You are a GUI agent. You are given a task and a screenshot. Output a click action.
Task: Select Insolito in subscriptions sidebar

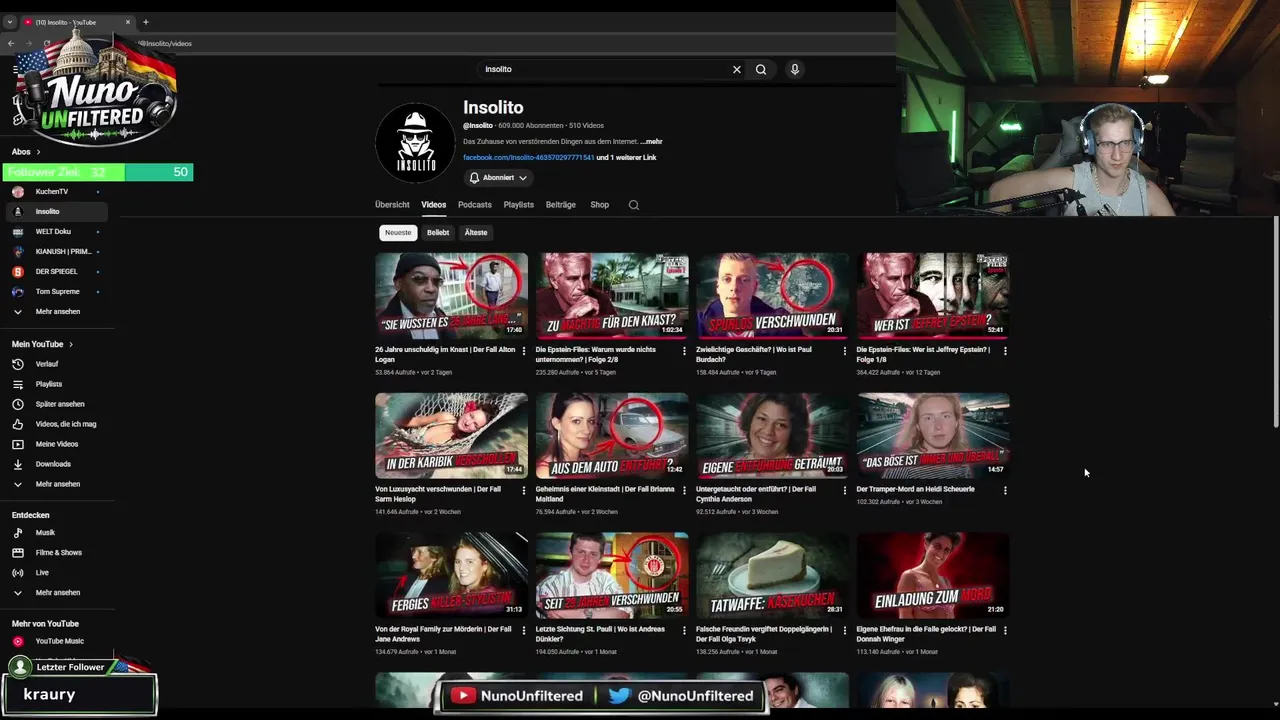[x=55, y=211]
